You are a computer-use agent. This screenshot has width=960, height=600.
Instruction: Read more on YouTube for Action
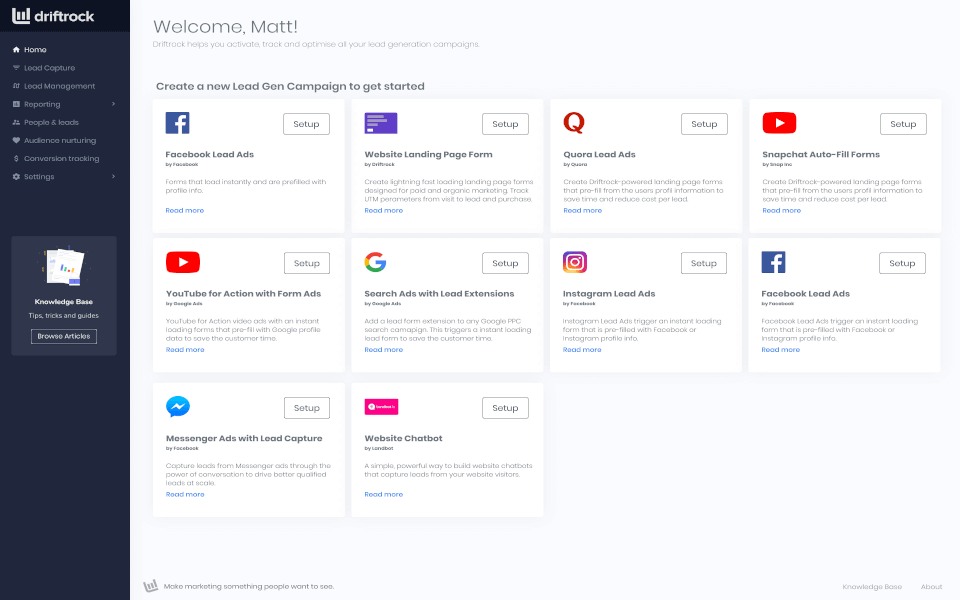coord(186,350)
